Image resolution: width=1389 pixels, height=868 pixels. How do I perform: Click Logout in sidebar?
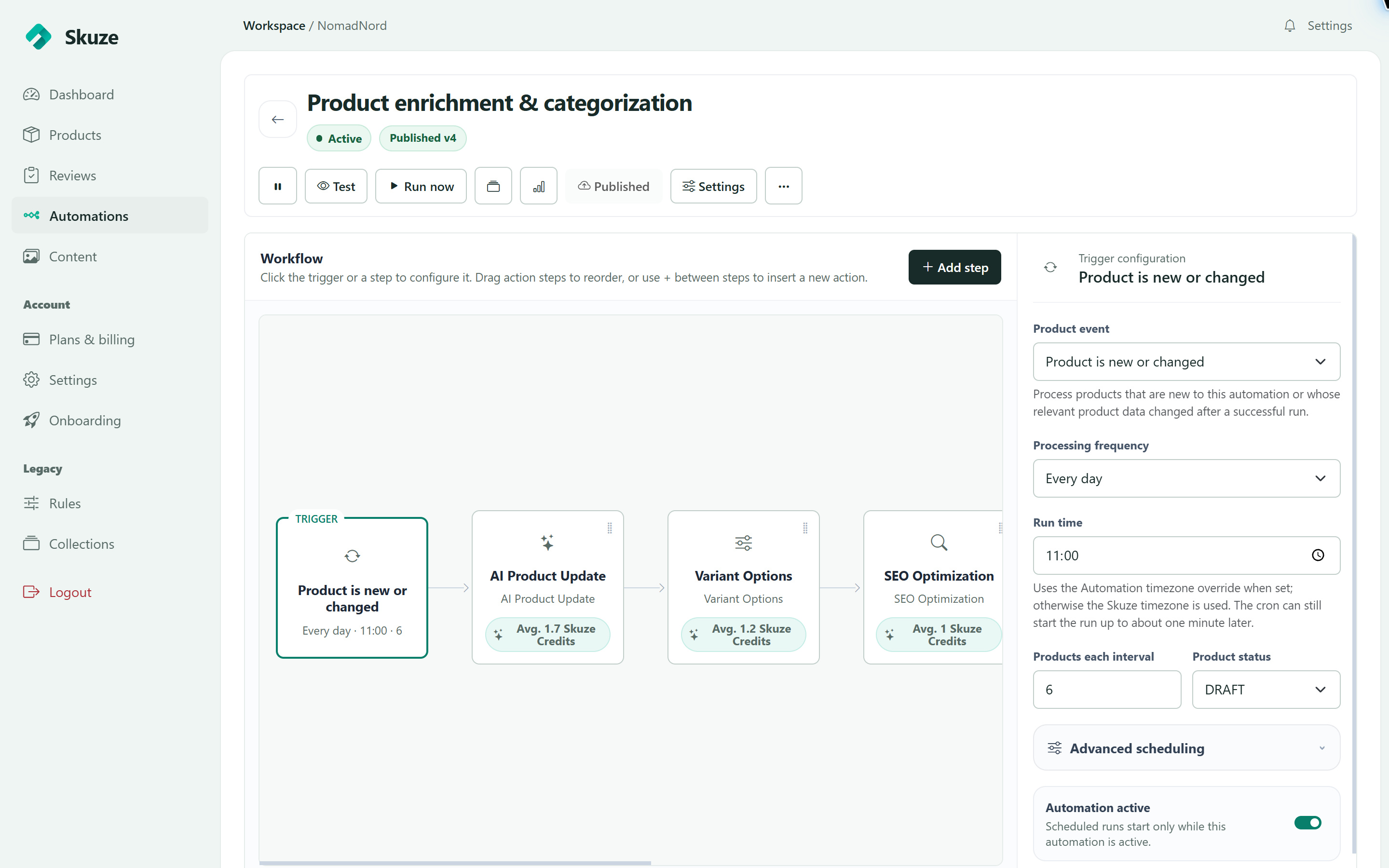coord(109,592)
